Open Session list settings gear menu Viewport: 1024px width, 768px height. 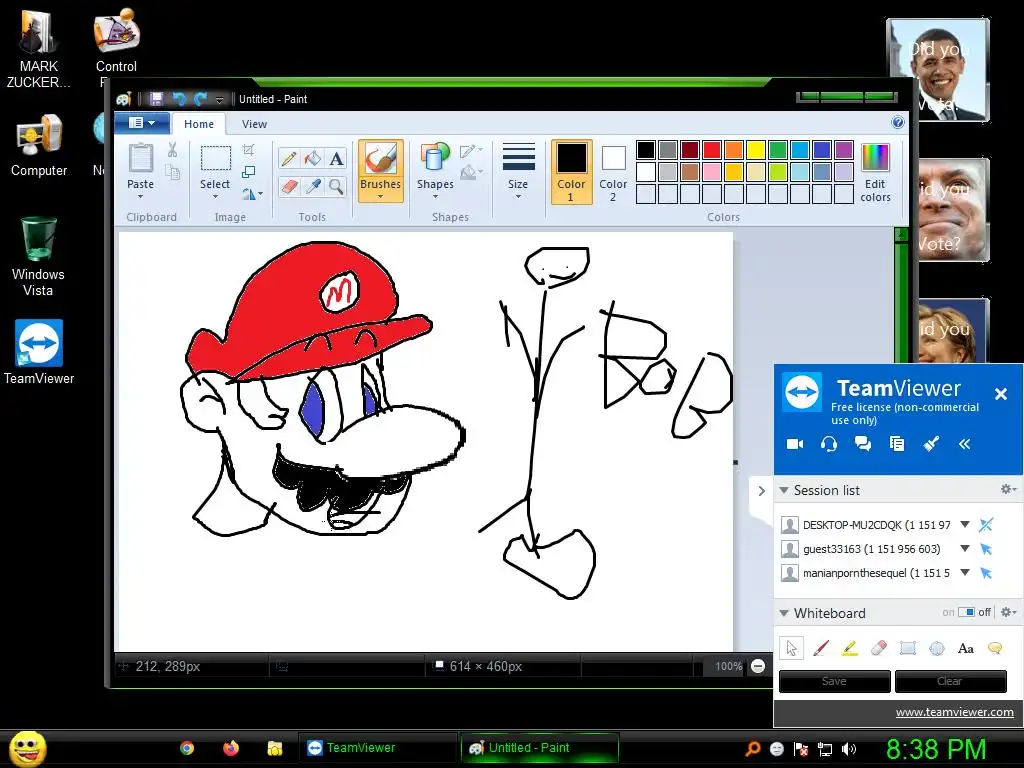point(1008,489)
